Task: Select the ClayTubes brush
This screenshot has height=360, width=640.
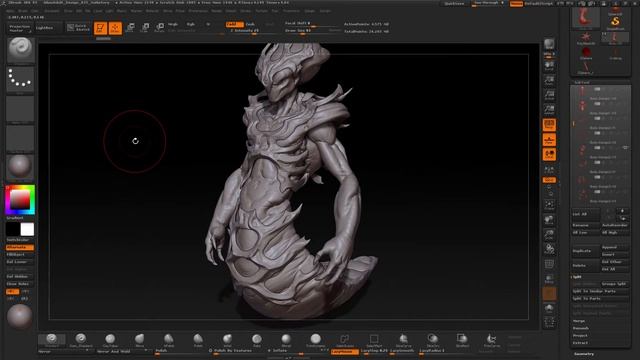Action: (110, 340)
